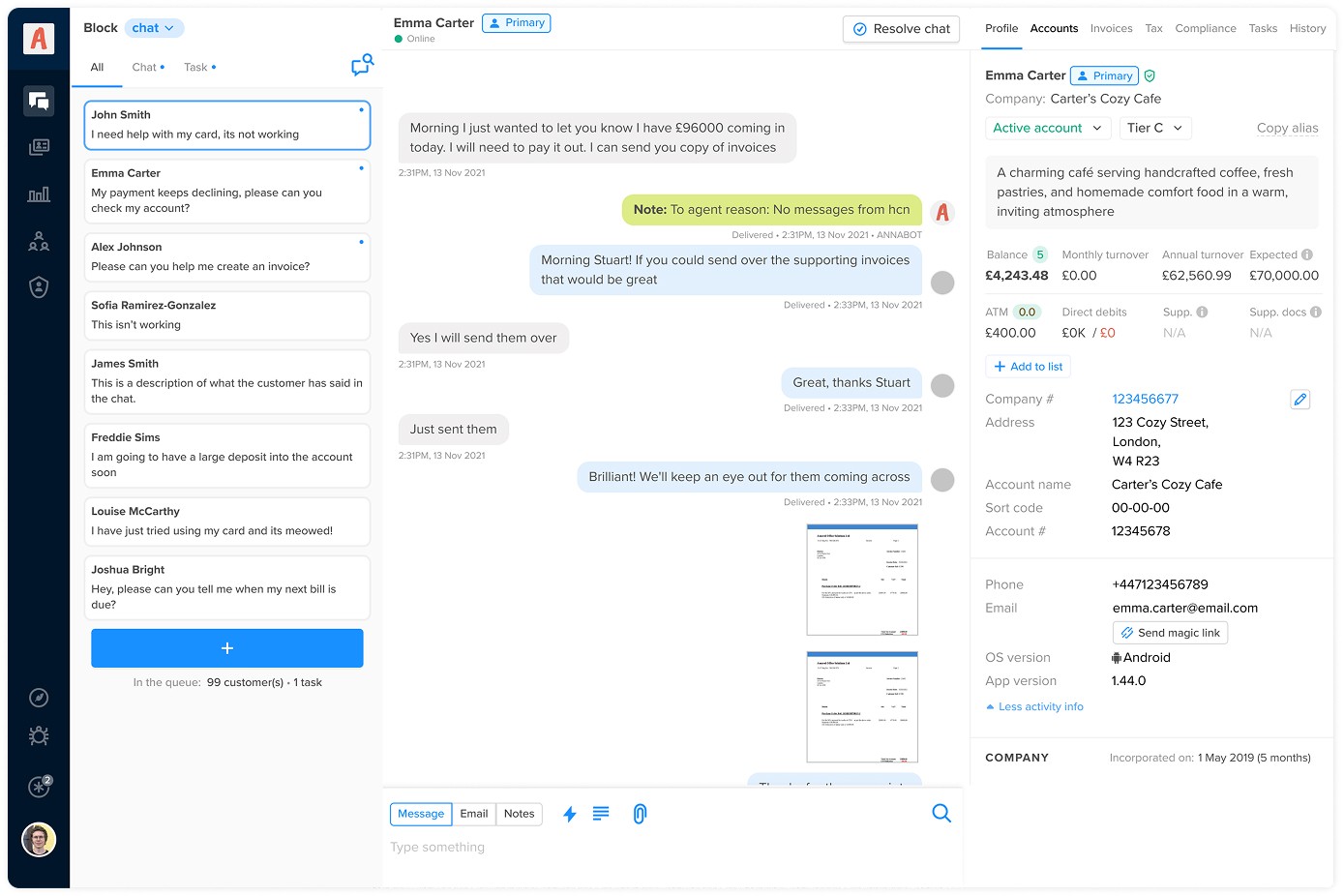Open the shield security sidebar icon
This screenshot has height=896, width=1344.
39,287
